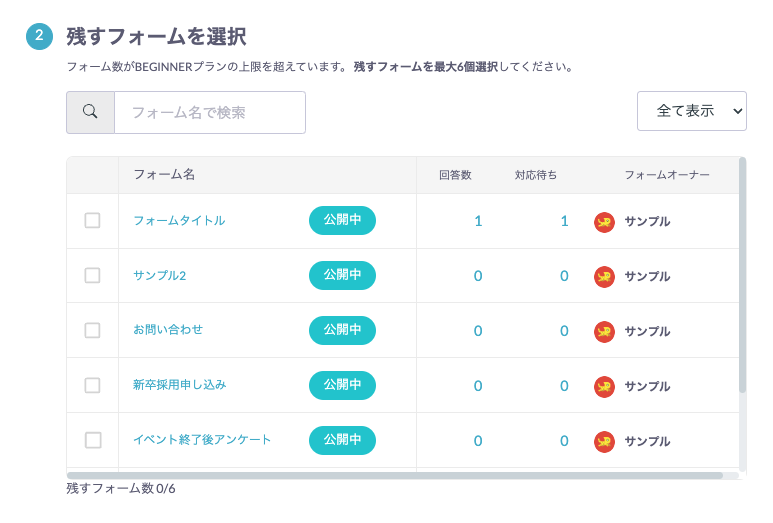Open the フォームタイトル form link
773x523 pixels.
(x=179, y=220)
